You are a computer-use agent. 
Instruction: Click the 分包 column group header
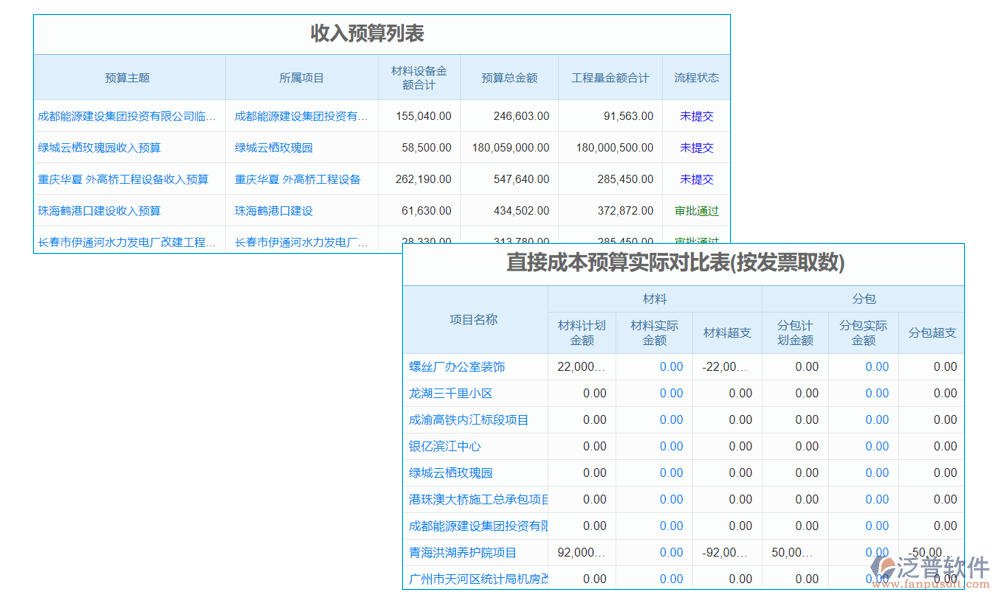click(x=861, y=297)
